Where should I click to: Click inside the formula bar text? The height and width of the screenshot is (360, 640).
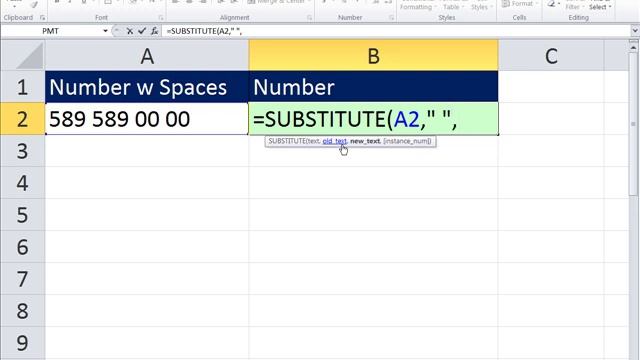coord(204,31)
